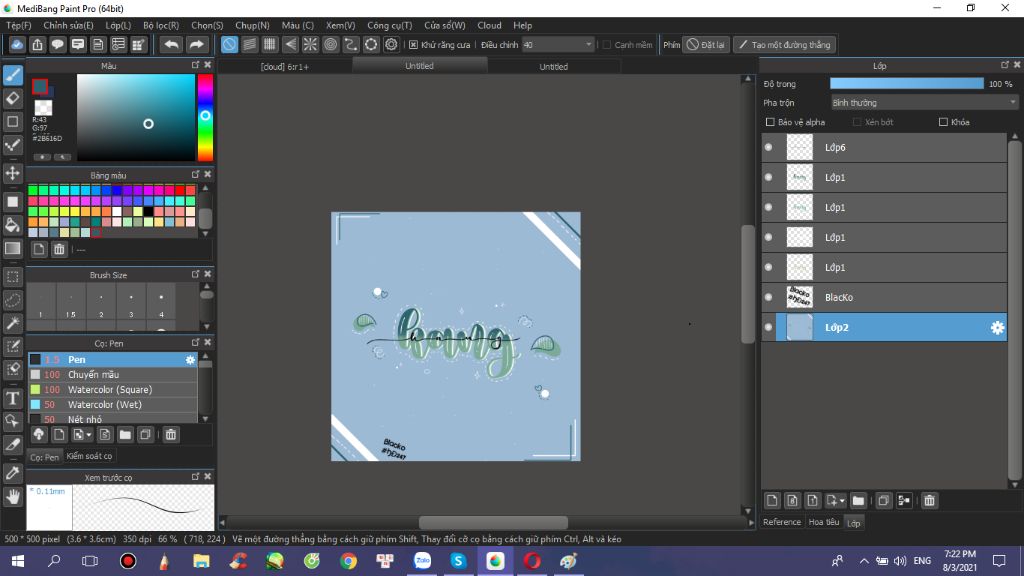Screen dimensions: 1024x576
Task: Open the Reference tab
Action: click(x=782, y=522)
